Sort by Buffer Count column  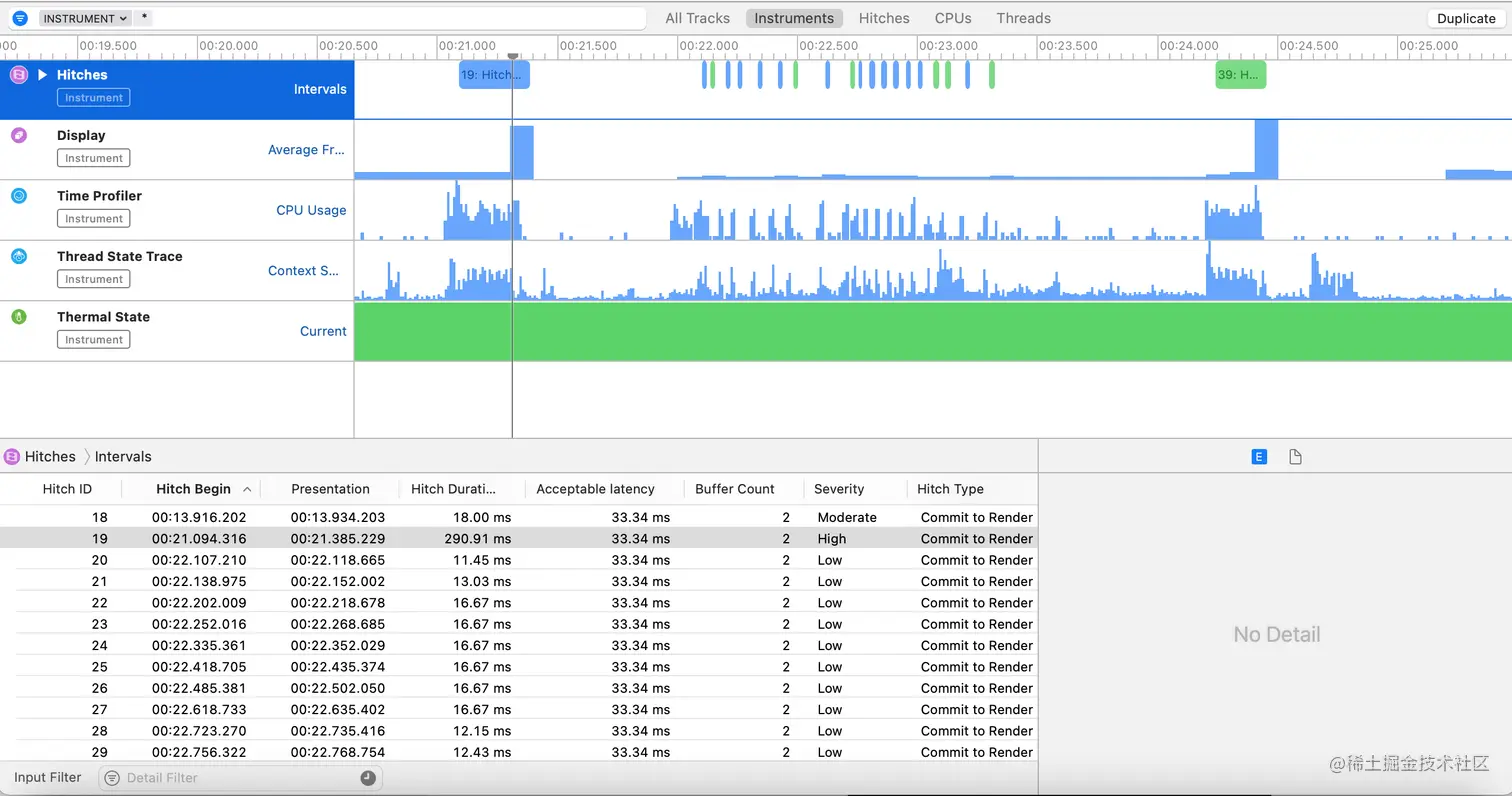click(x=735, y=489)
